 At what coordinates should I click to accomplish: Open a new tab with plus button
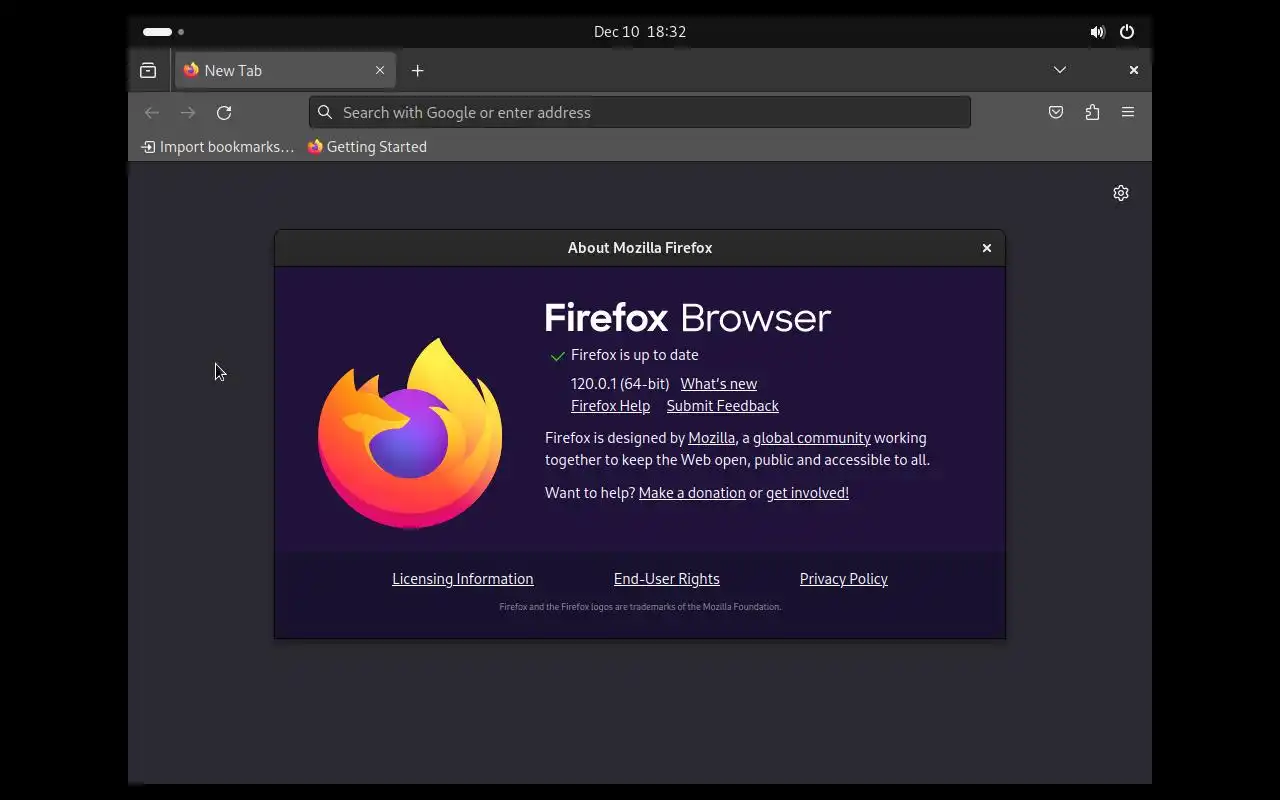pyautogui.click(x=418, y=70)
